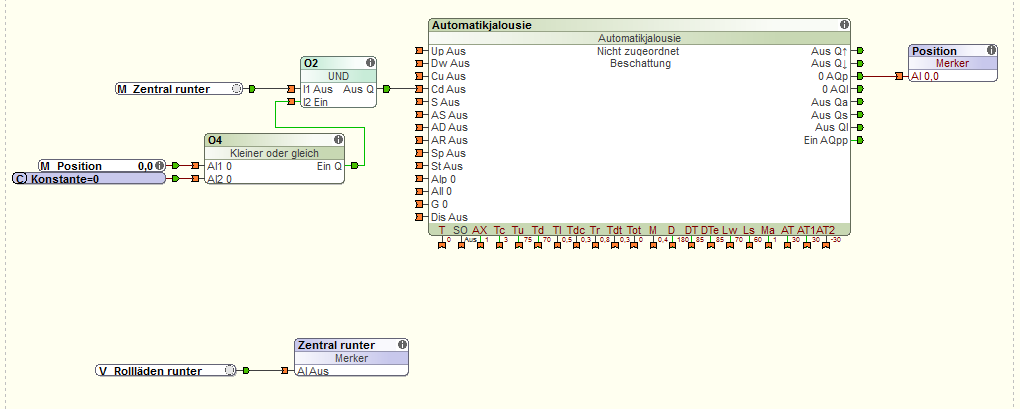Click info icon beside M_Position value 0,0

[158, 166]
